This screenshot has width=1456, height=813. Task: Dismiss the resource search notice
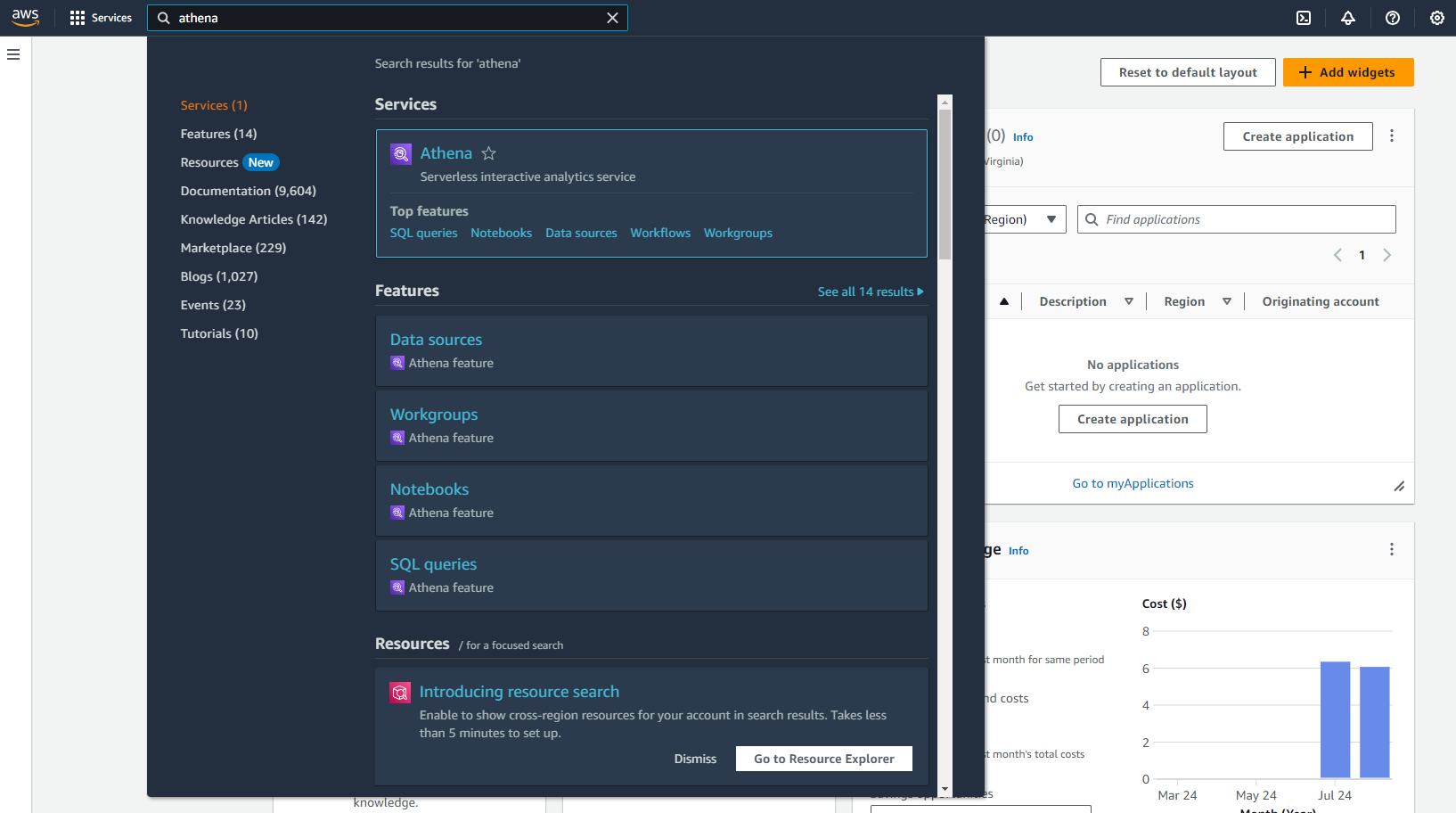(x=695, y=759)
